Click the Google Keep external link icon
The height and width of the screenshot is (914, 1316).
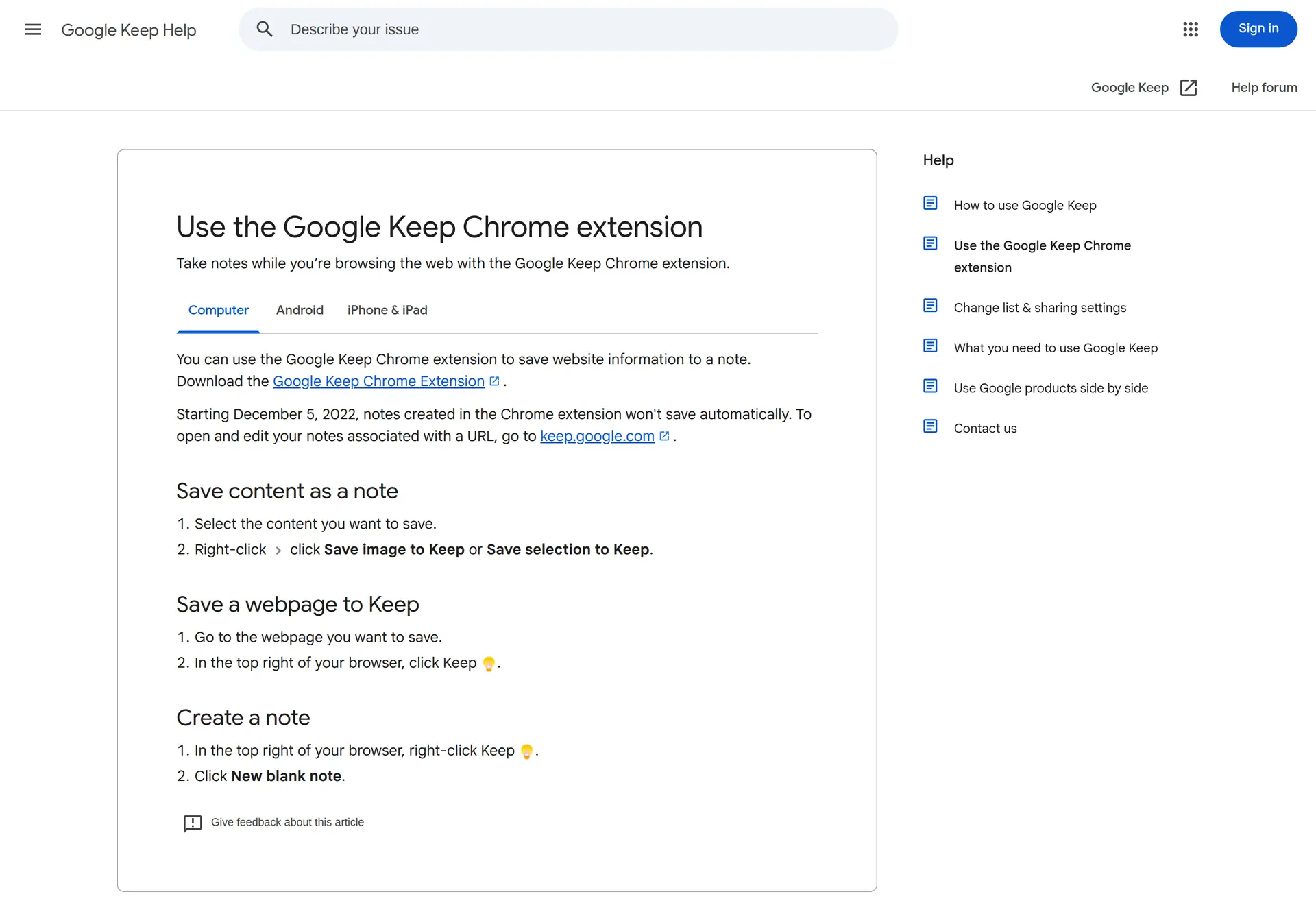coord(1189,87)
